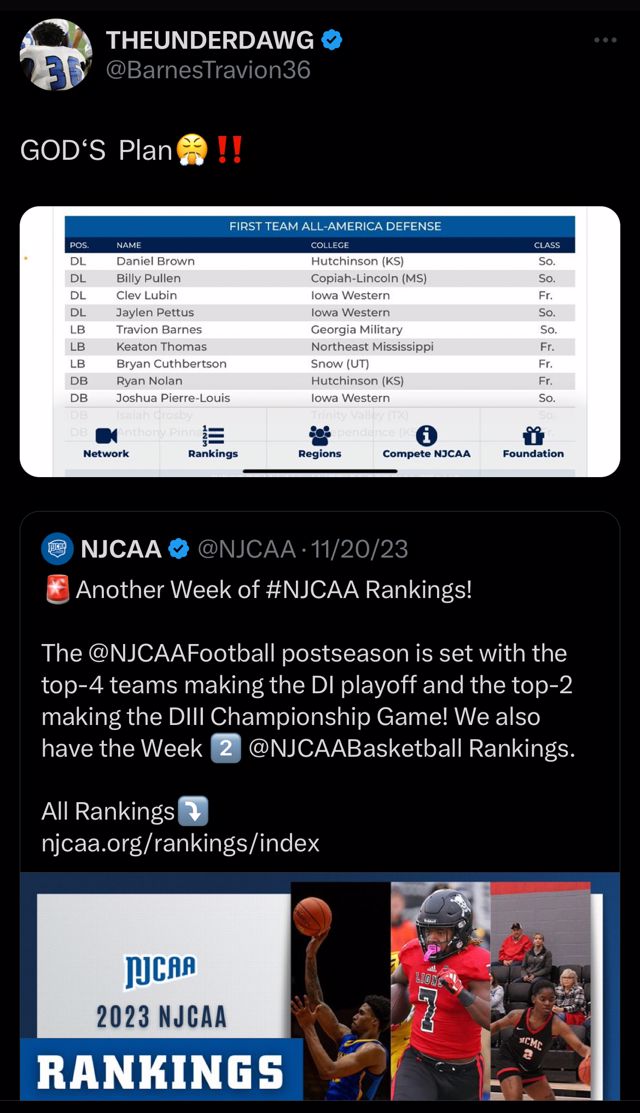The width and height of the screenshot is (640, 1113).
Task: Open the 2023 NJCAA Rankings banner image
Action: (320, 987)
